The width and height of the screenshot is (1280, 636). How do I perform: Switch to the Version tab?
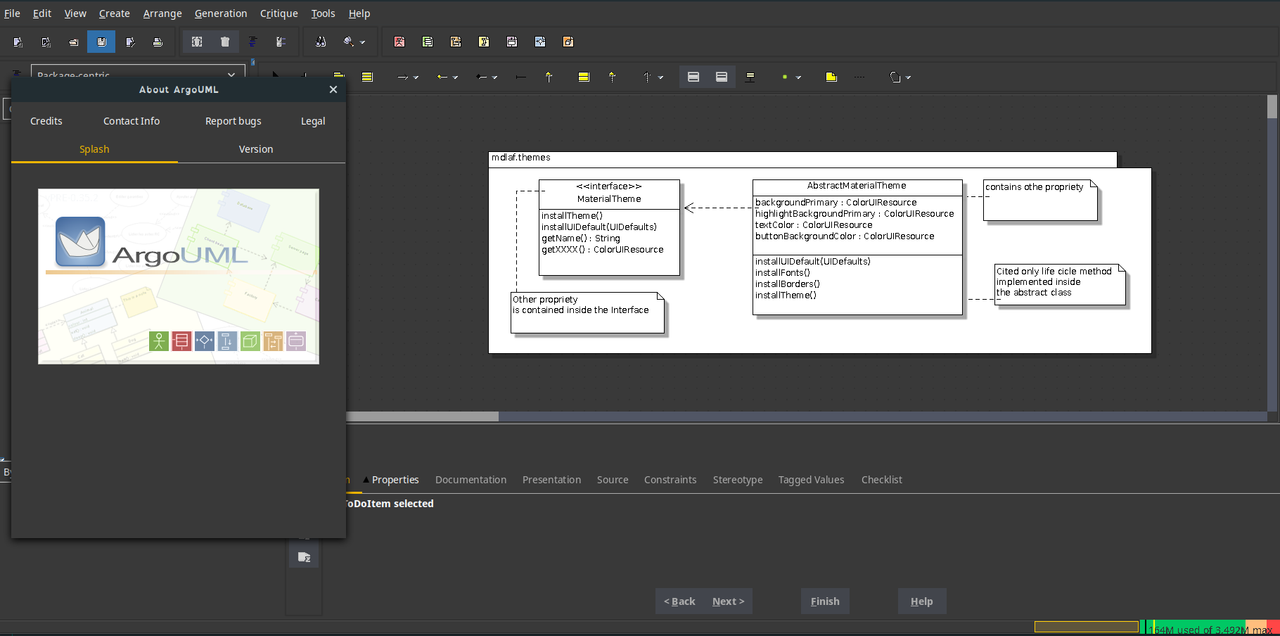pos(256,149)
